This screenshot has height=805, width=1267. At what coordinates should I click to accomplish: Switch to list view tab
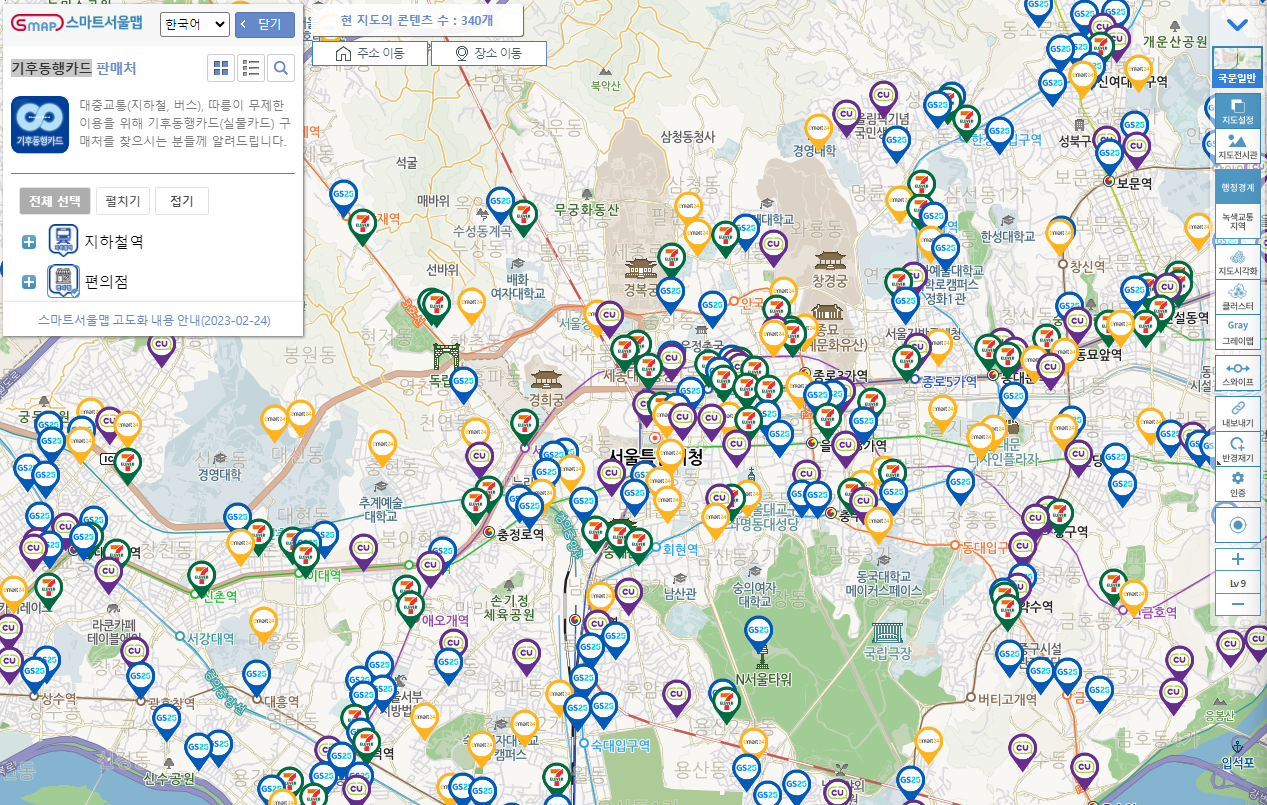click(x=251, y=68)
